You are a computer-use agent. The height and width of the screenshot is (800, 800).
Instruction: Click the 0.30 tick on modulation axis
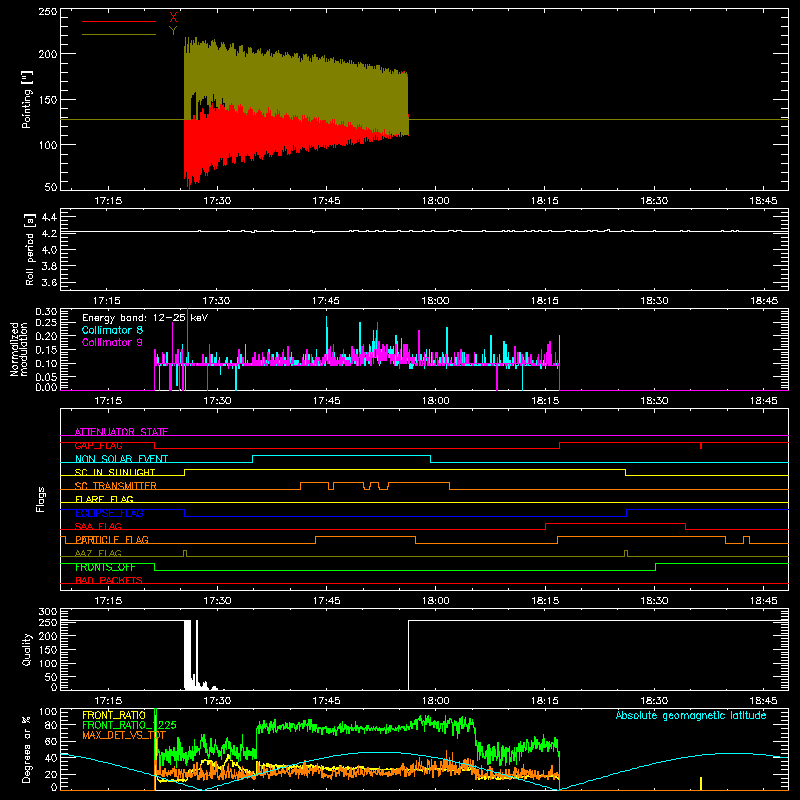pyautogui.click(x=46, y=312)
